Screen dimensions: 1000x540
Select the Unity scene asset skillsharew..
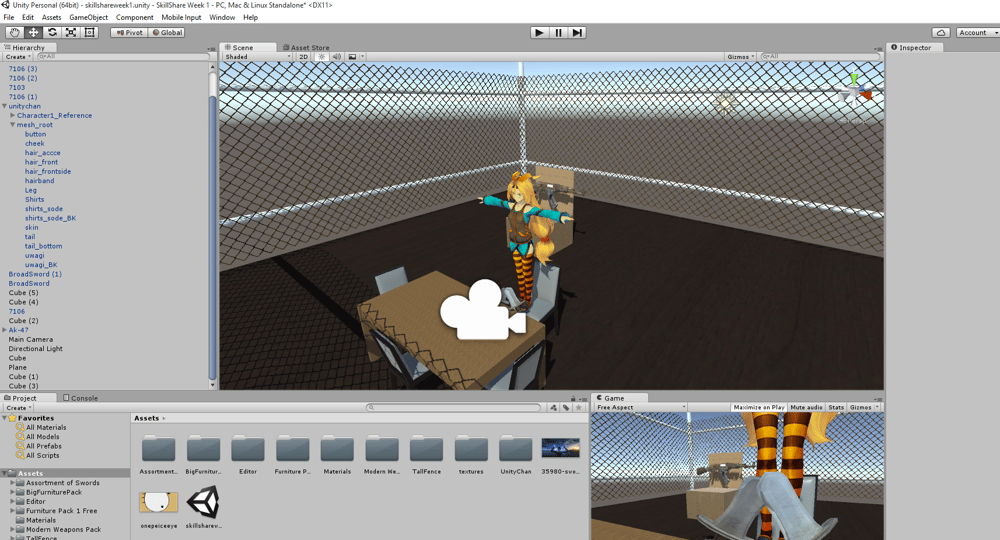pyautogui.click(x=203, y=502)
